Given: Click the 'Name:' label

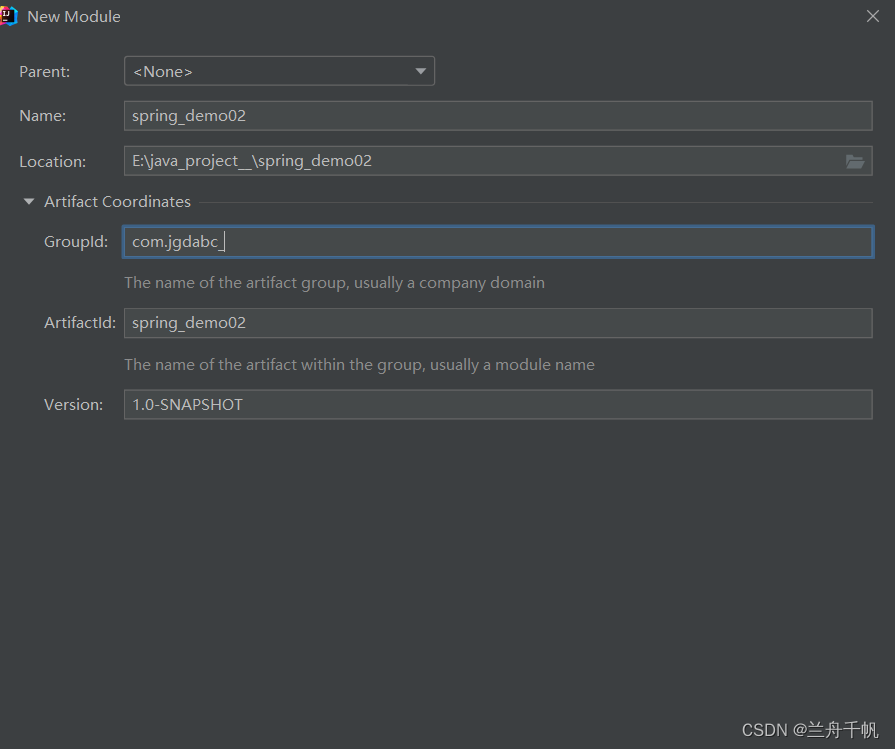Looking at the screenshot, I should pos(43,116).
